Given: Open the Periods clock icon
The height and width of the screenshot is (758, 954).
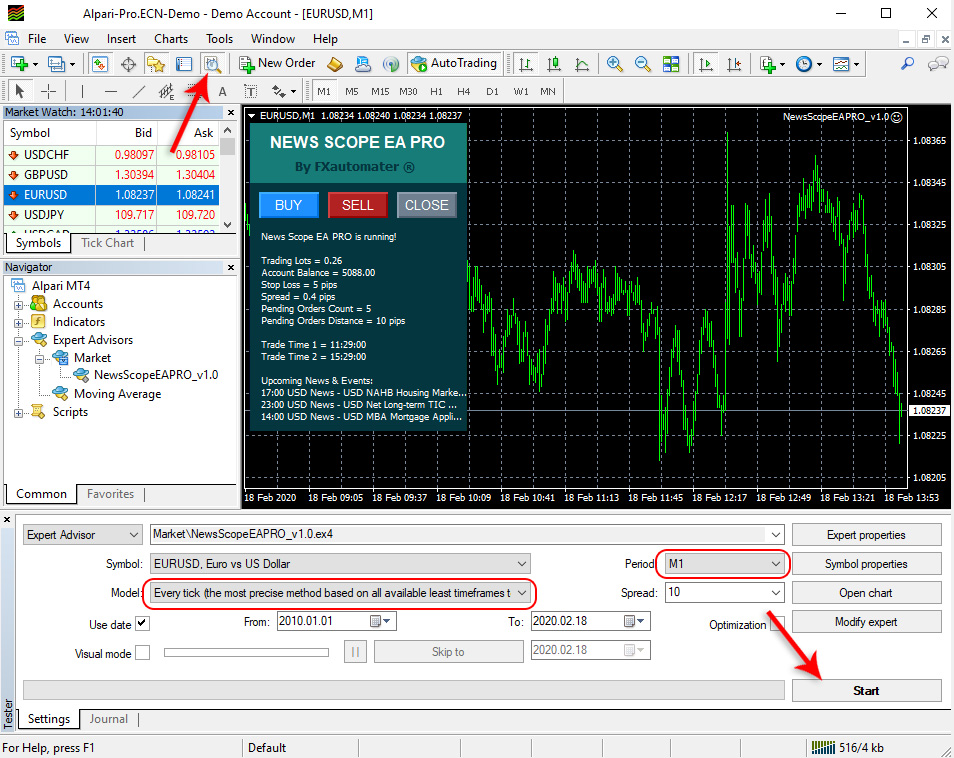Looking at the screenshot, I should point(804,64).
